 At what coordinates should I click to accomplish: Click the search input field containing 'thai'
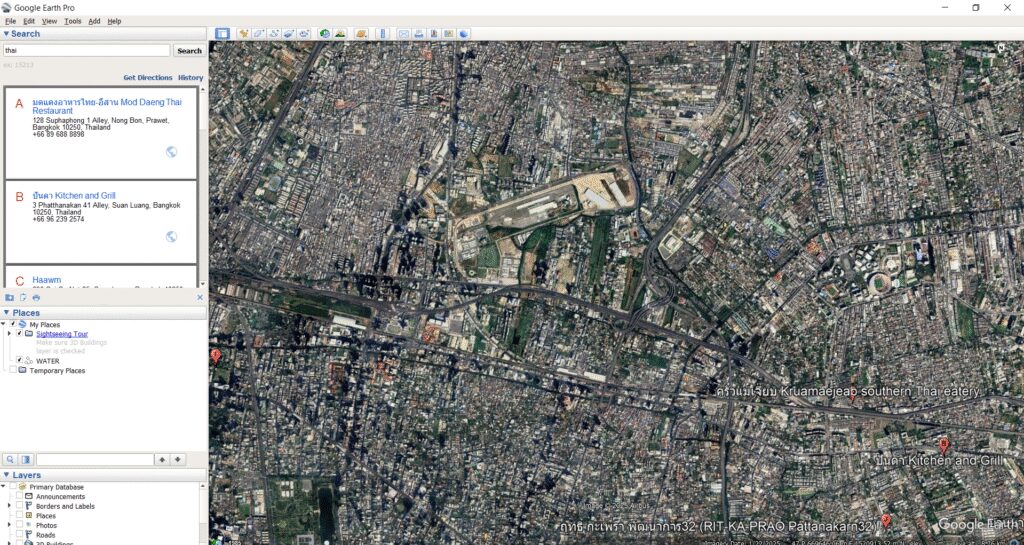click(x=87, y=50)
